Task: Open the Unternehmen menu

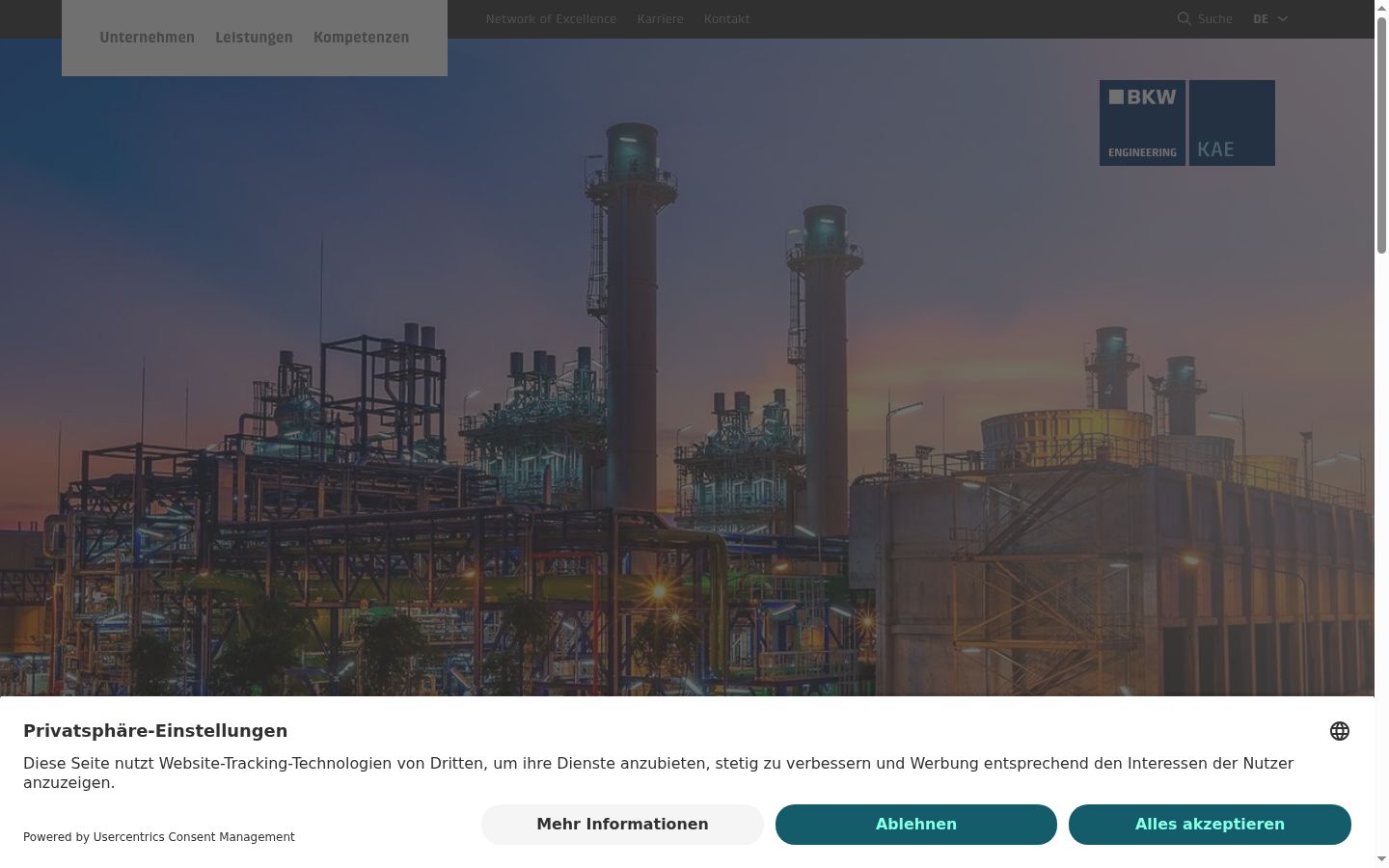Action: 147,38
